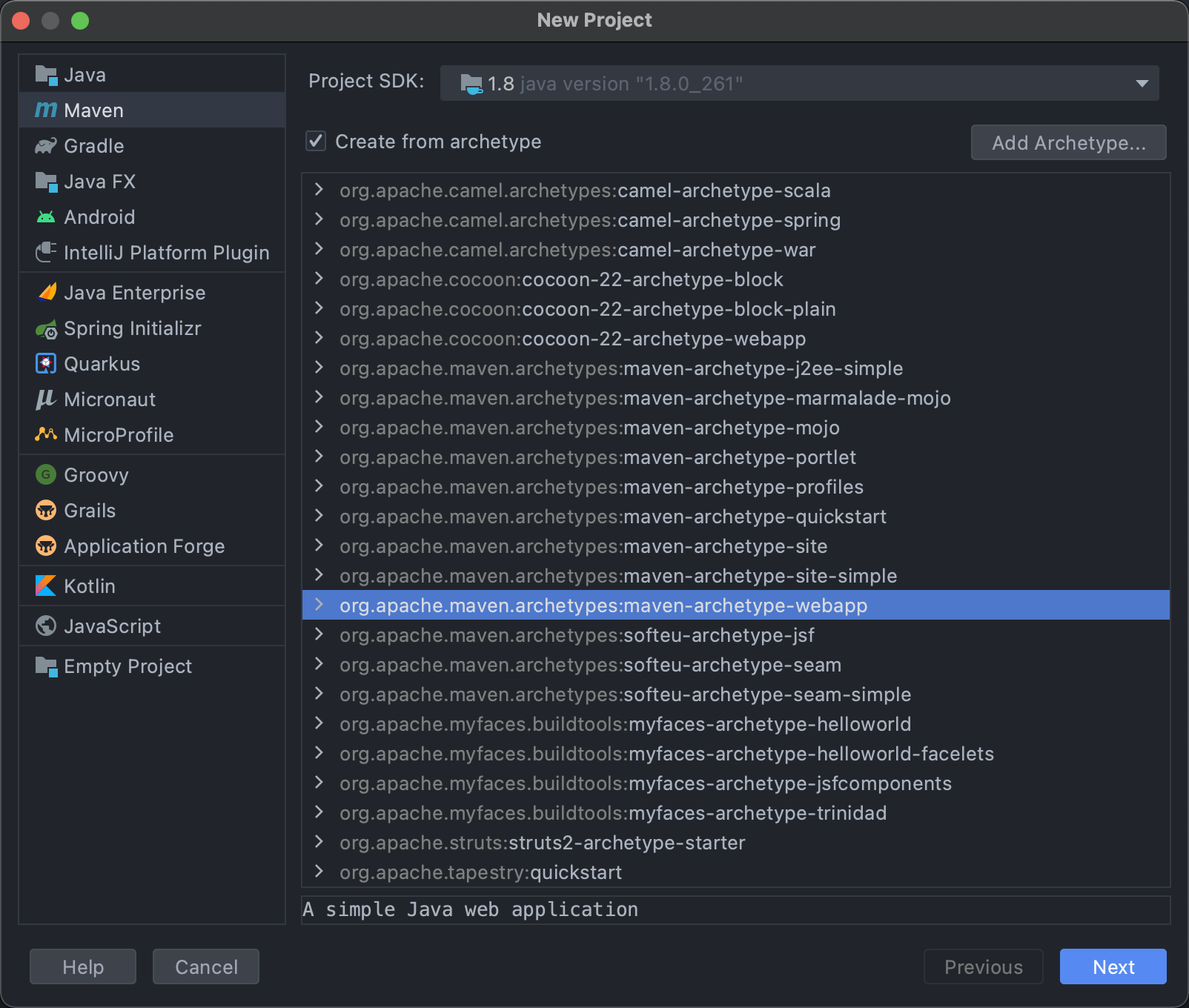Click 'A simple Java web application' description
The height and width of the screenshot is (1008, 1189).
(x=471, y=909)
